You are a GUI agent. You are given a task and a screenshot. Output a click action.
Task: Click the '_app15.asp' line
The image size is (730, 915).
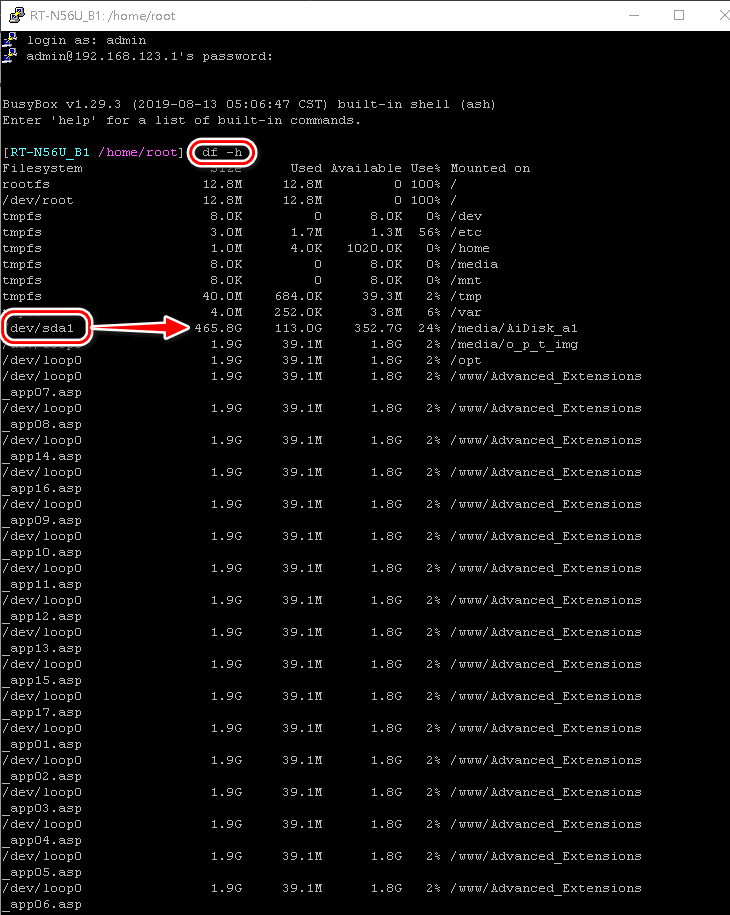tap(42, 680)
